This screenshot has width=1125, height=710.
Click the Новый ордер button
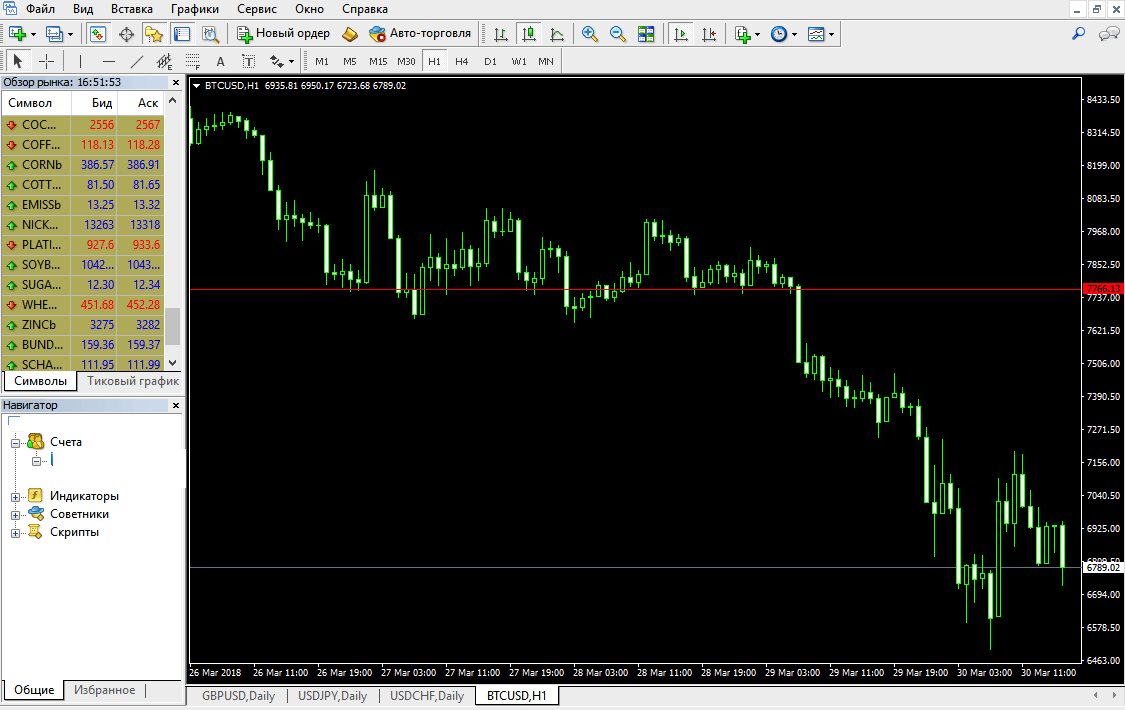[x=283, y=34]
